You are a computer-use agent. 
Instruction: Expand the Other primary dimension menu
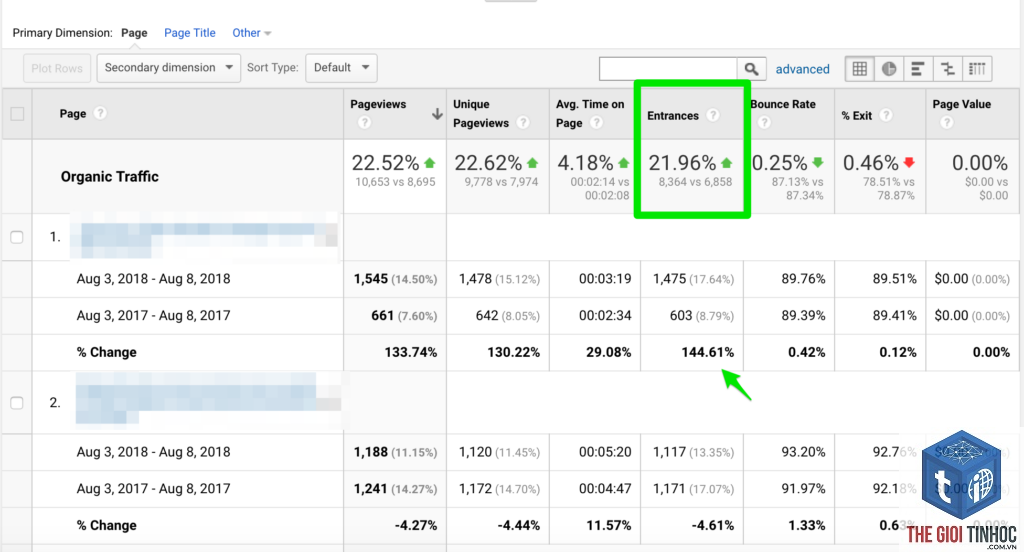(251, 33)
